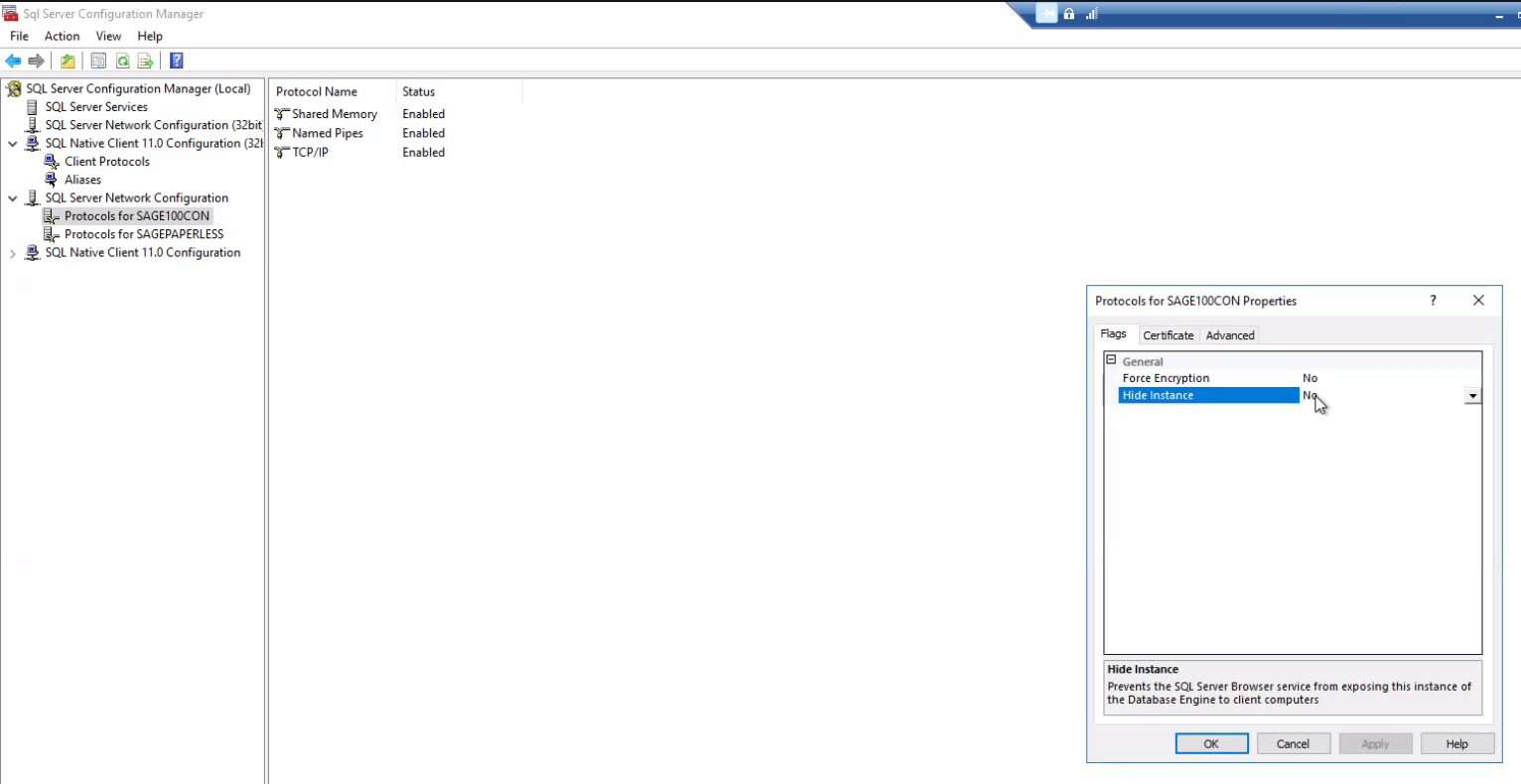Image resolution: width=1521 pixels, height=784 pixels.
Task: Click the Refresh toolbar icon
Action: coord(122,62)
